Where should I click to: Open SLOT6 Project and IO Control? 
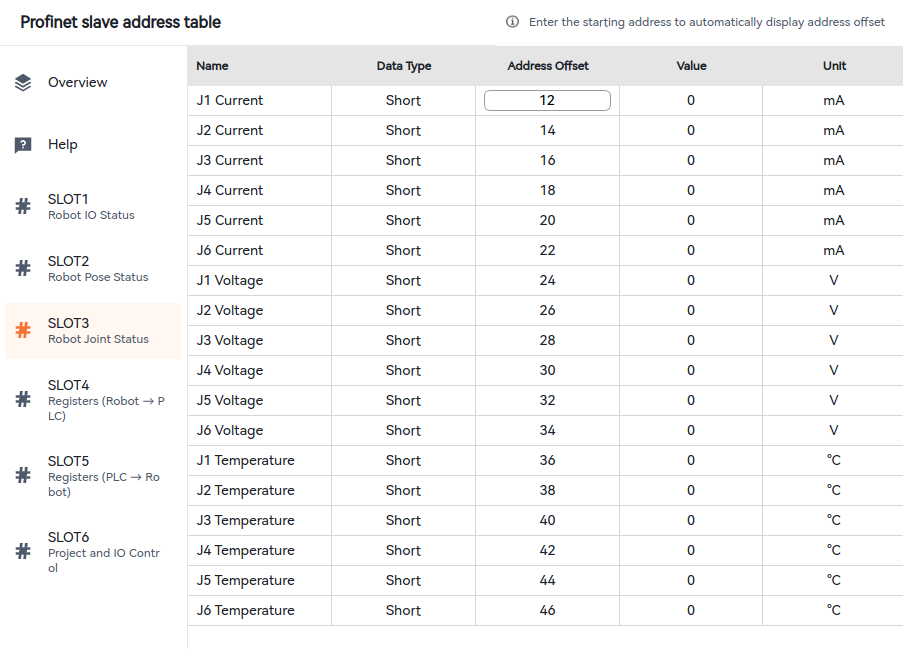(103, 552)
